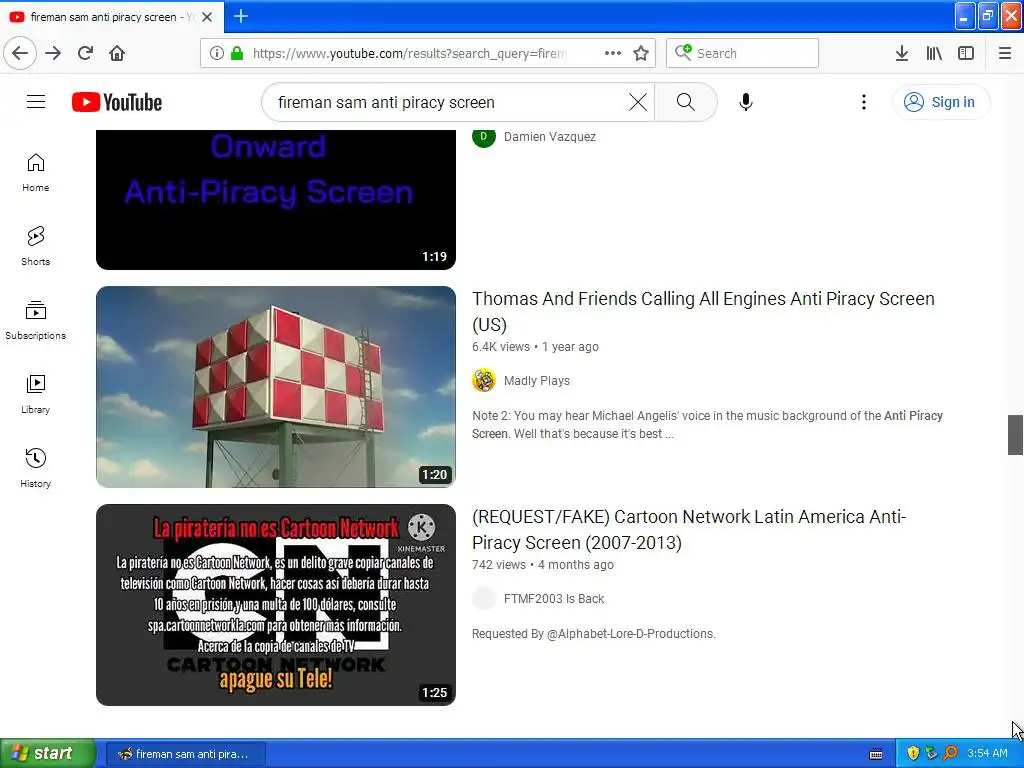
Task: Click inside the Firefox Search box
Action: tap(742, 53)
